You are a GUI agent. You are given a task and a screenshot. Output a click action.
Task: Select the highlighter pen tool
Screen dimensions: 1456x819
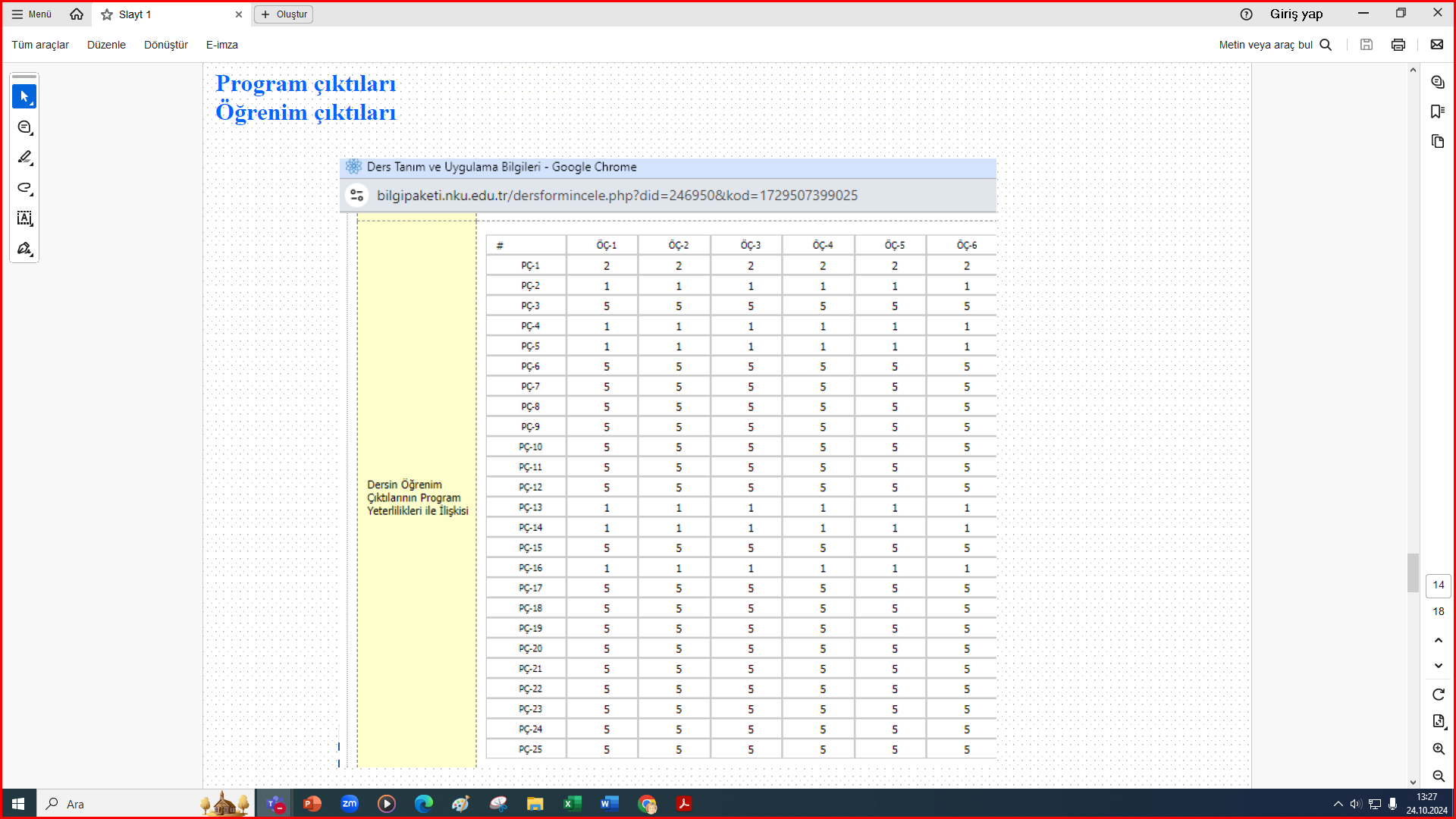pos(24,158)
